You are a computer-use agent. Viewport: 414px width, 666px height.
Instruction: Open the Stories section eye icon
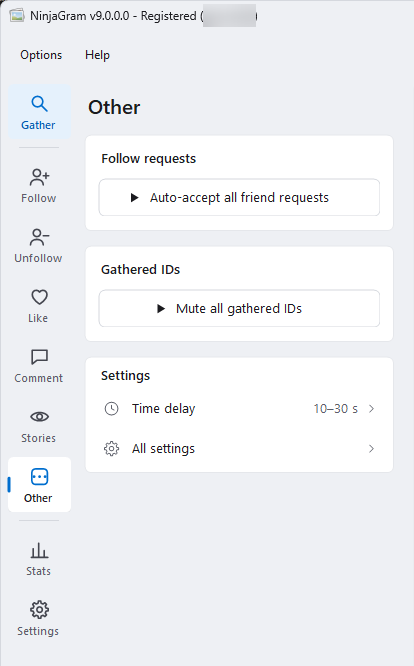[x=39, y=417]
